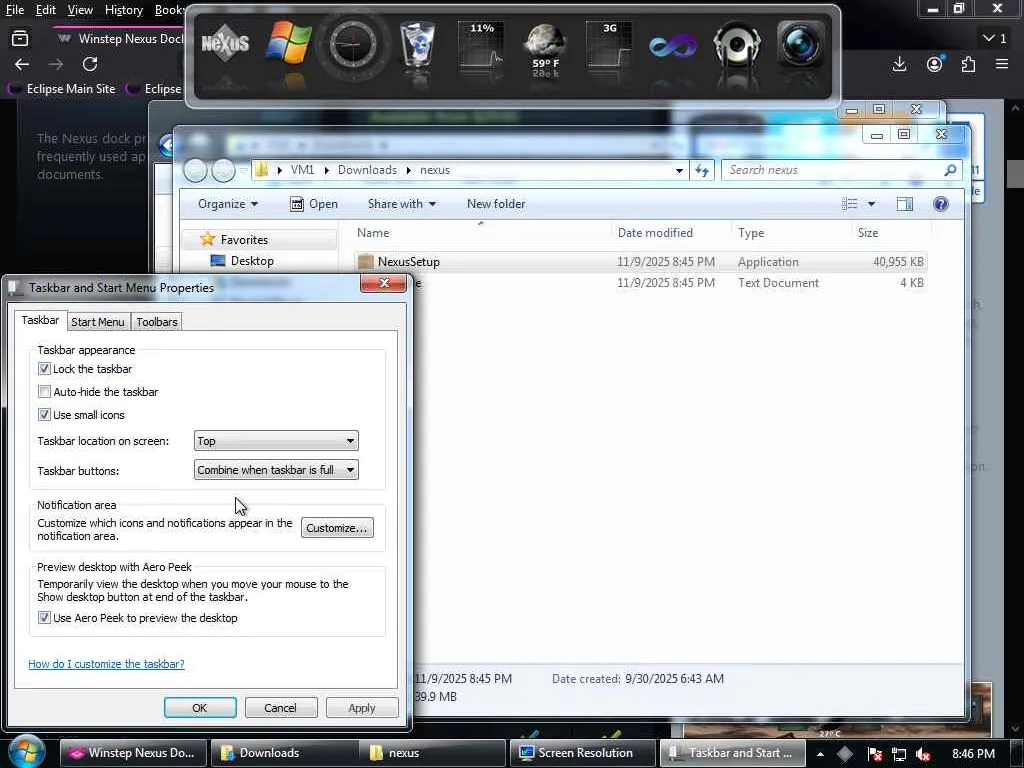The image size is (1024, 768).
Task: Reload the browser page
Action: 90,64
